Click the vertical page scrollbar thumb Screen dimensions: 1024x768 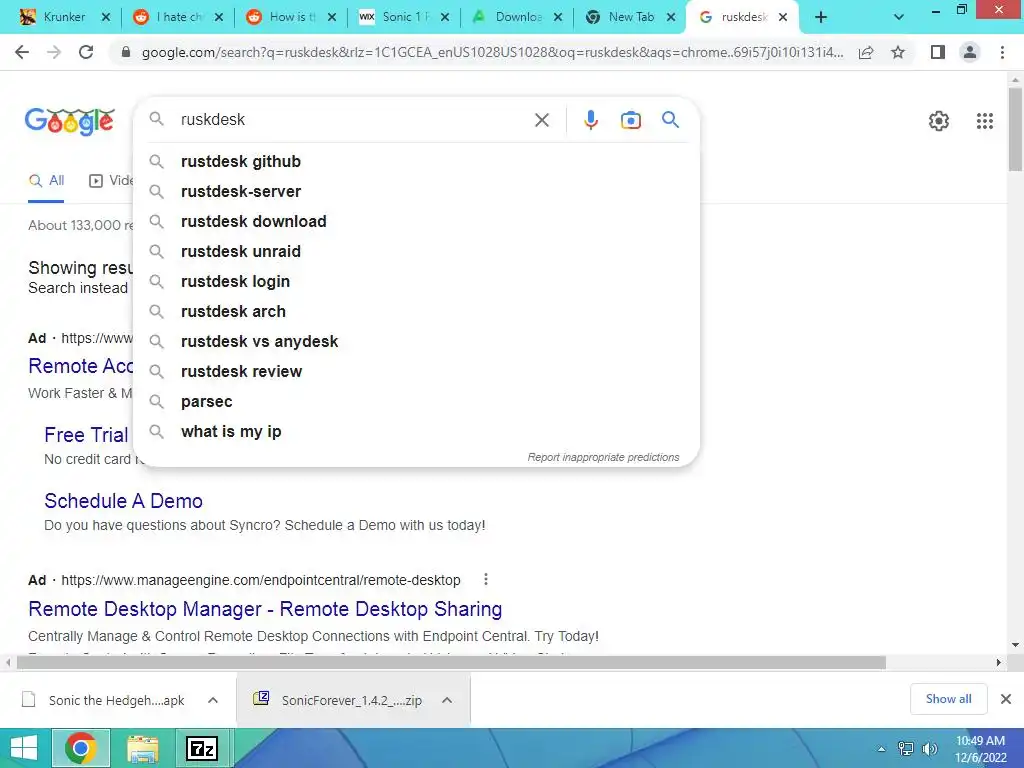(x=1015, y=129)
